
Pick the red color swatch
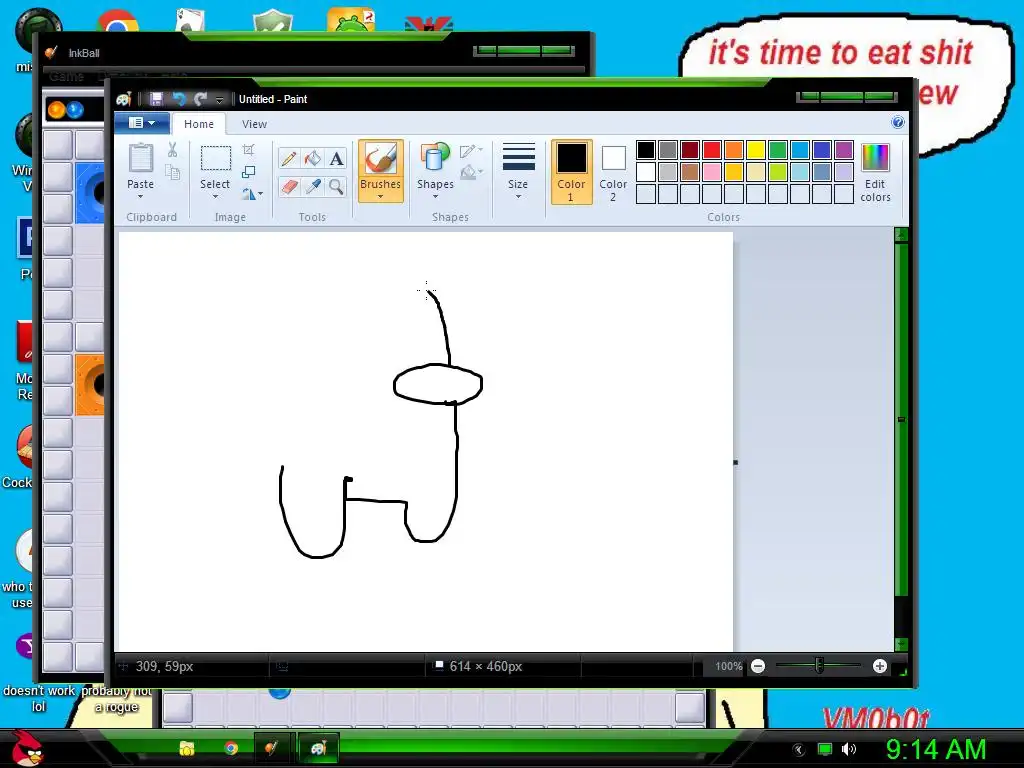tap(712, 150)
